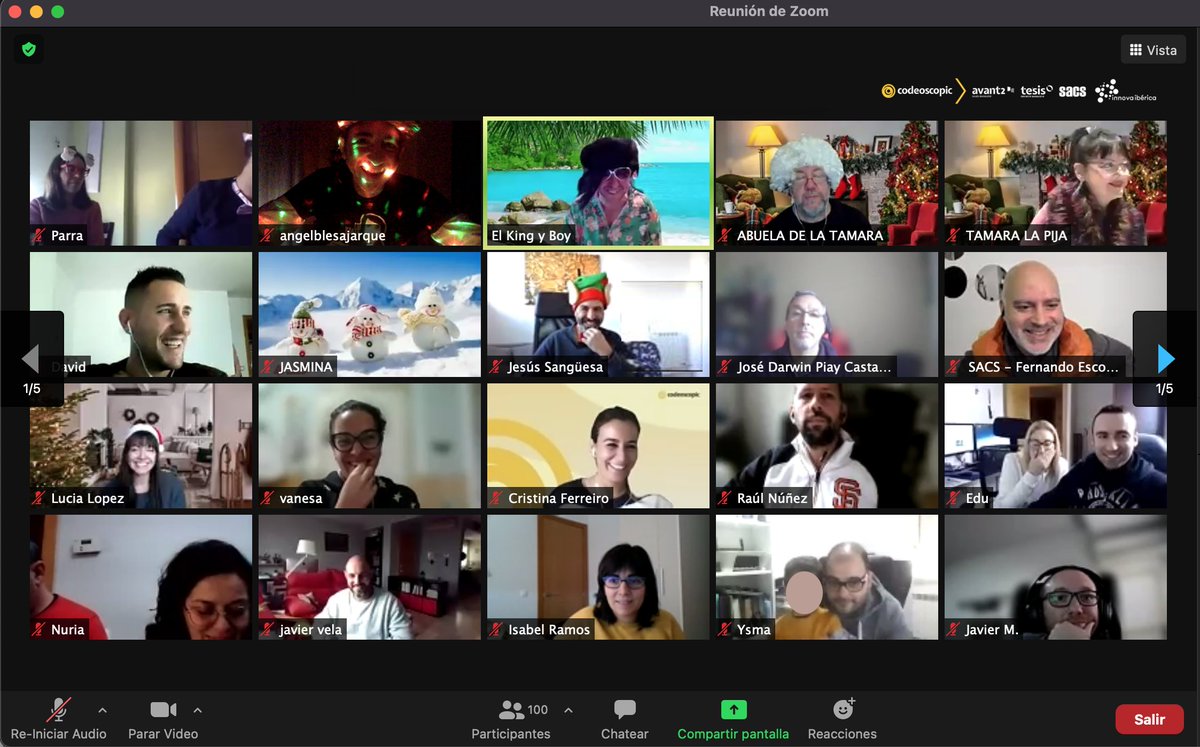
Task: Select Nuria's video tile
Action: (x=141, y=577)
